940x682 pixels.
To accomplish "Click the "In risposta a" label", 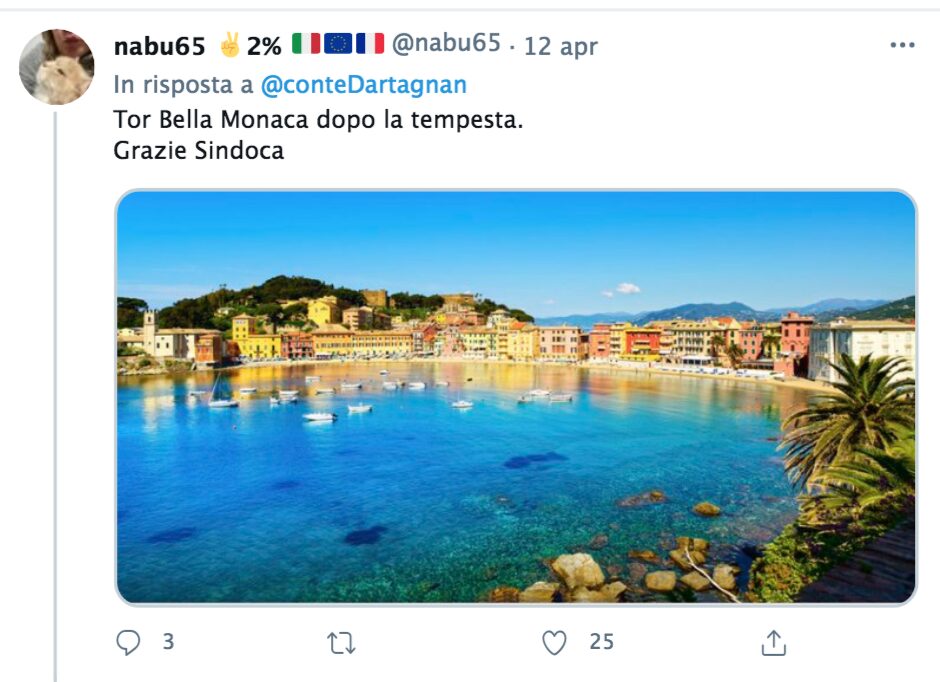I will (x=183, y=85).
